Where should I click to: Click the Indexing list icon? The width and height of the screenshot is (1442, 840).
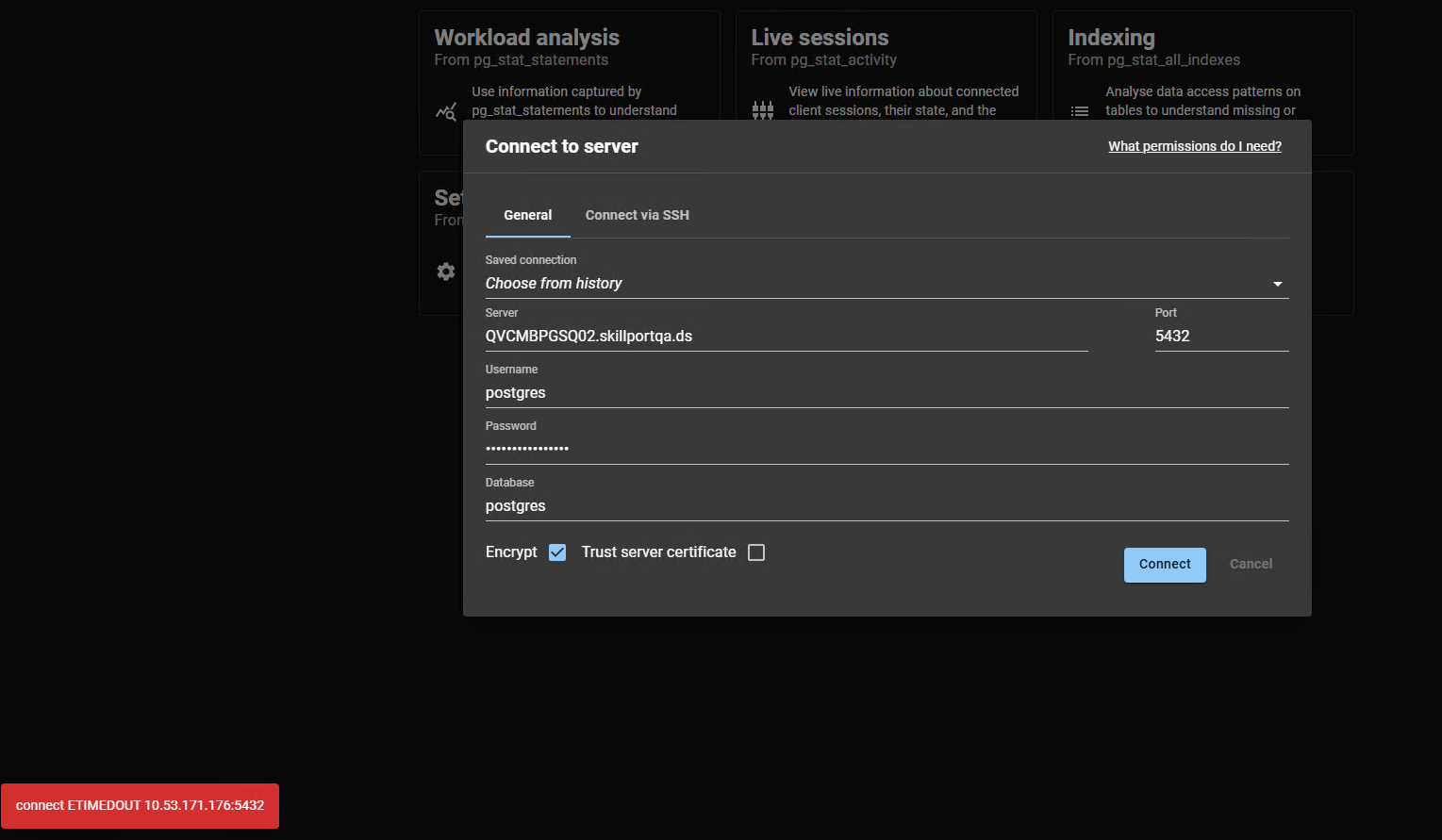coord(1080,111)
